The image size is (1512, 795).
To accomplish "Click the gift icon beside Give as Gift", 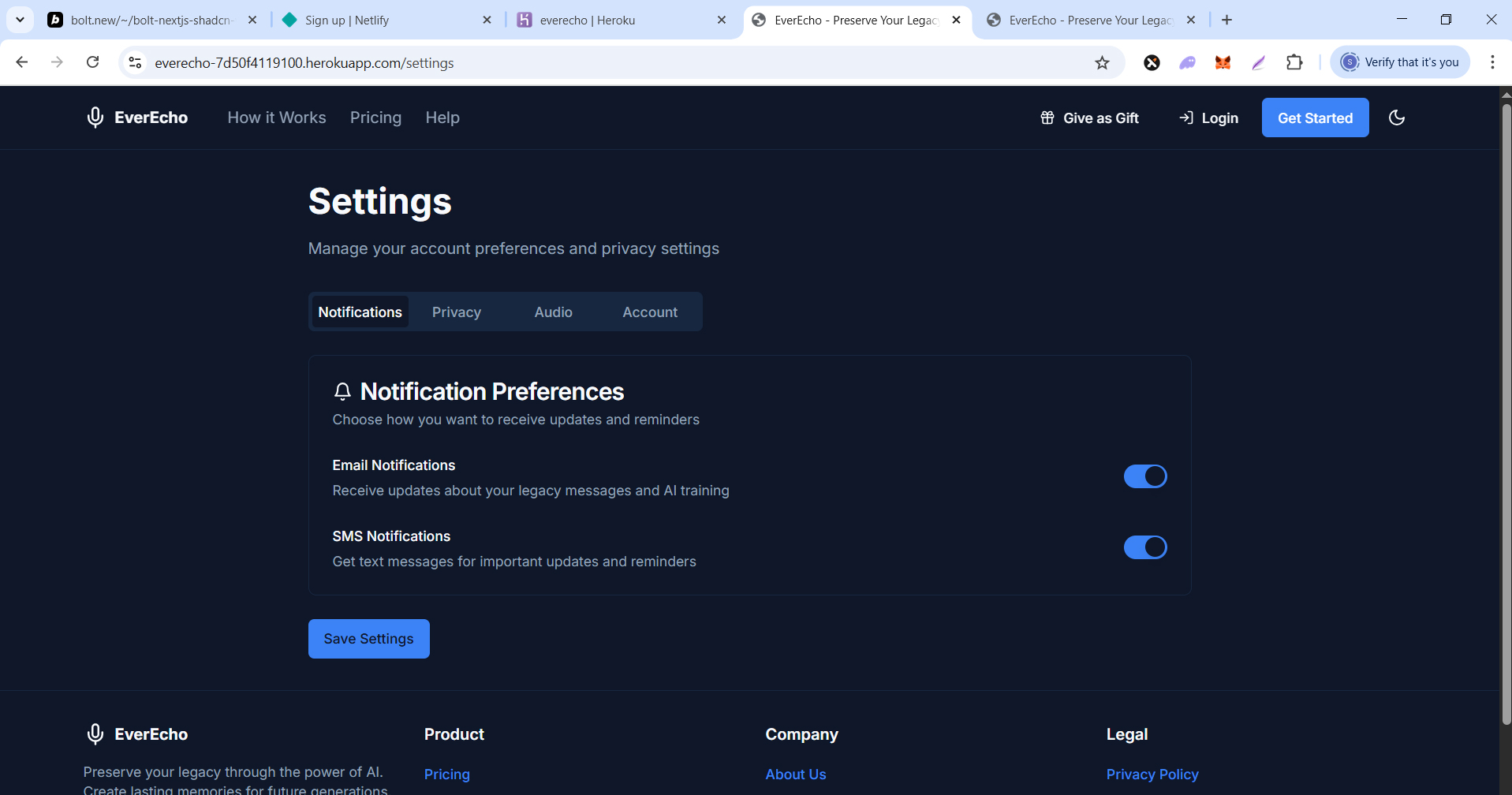I will [1047, 118].
